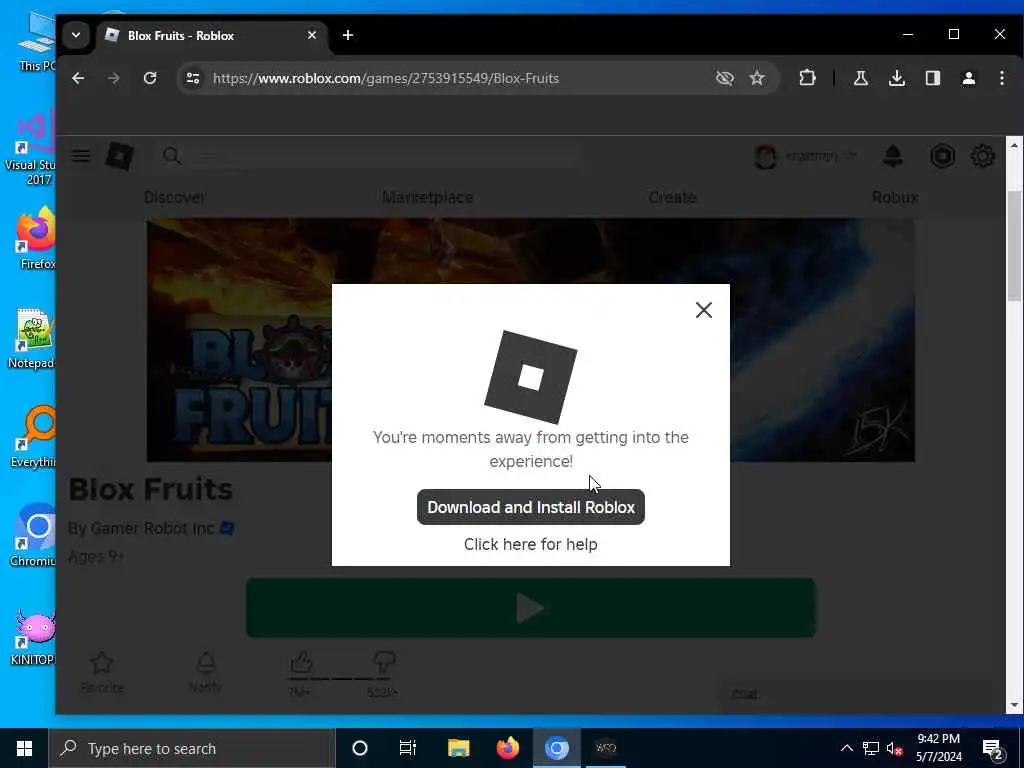The image size is (1024, 768).
Task: Click the Roblox URL address field
Action: (x=457, y=78)
